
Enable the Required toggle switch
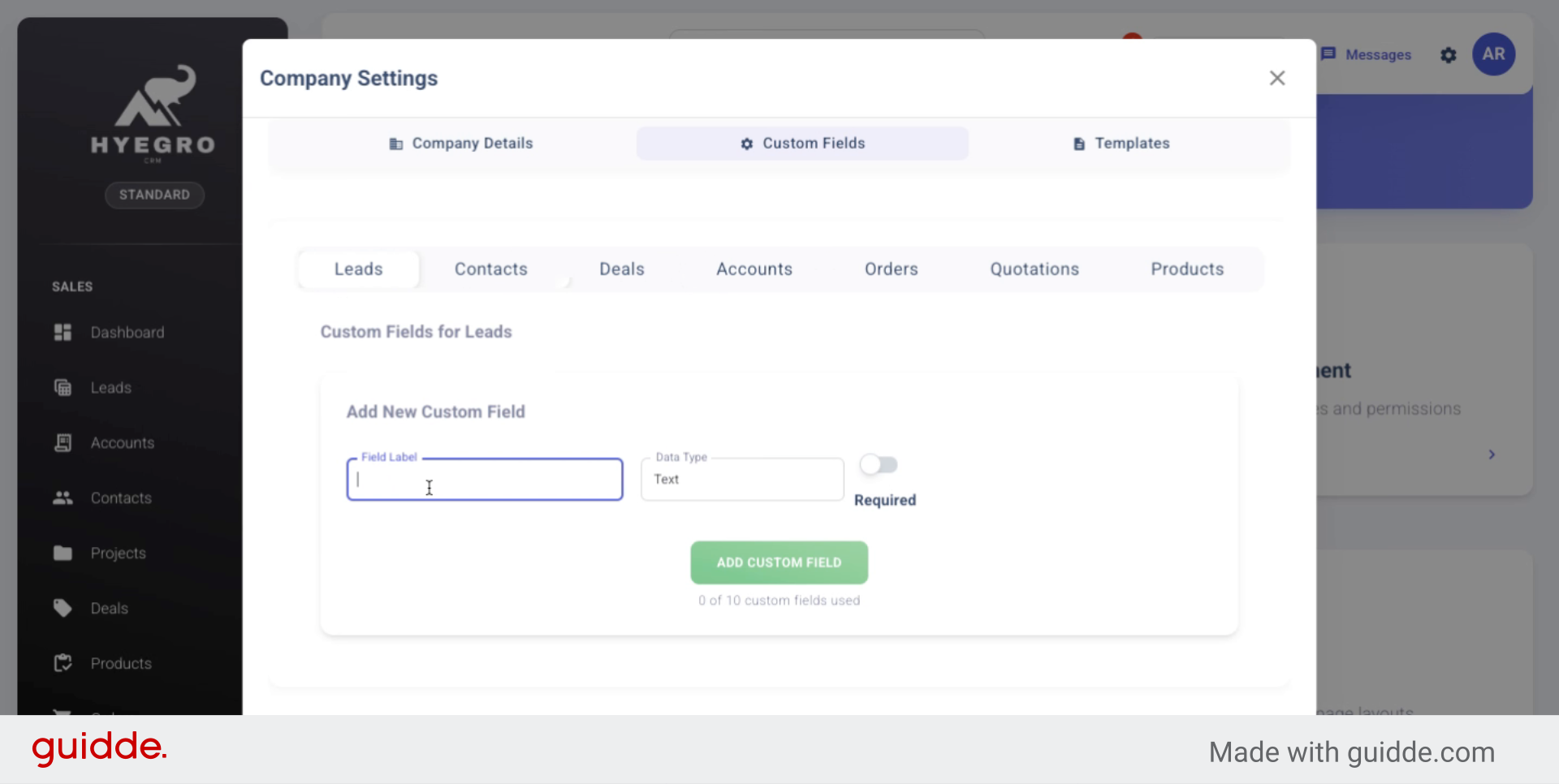[879, 465]
